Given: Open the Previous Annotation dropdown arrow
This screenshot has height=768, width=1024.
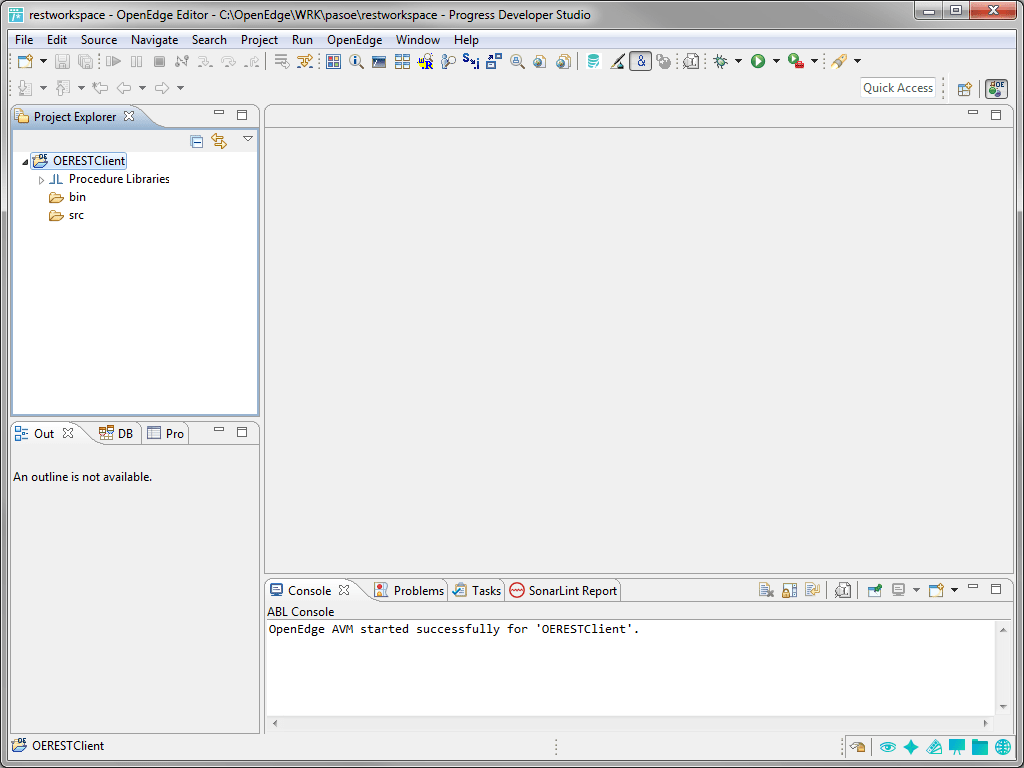Looking at the screenshot, I should 81,88.
